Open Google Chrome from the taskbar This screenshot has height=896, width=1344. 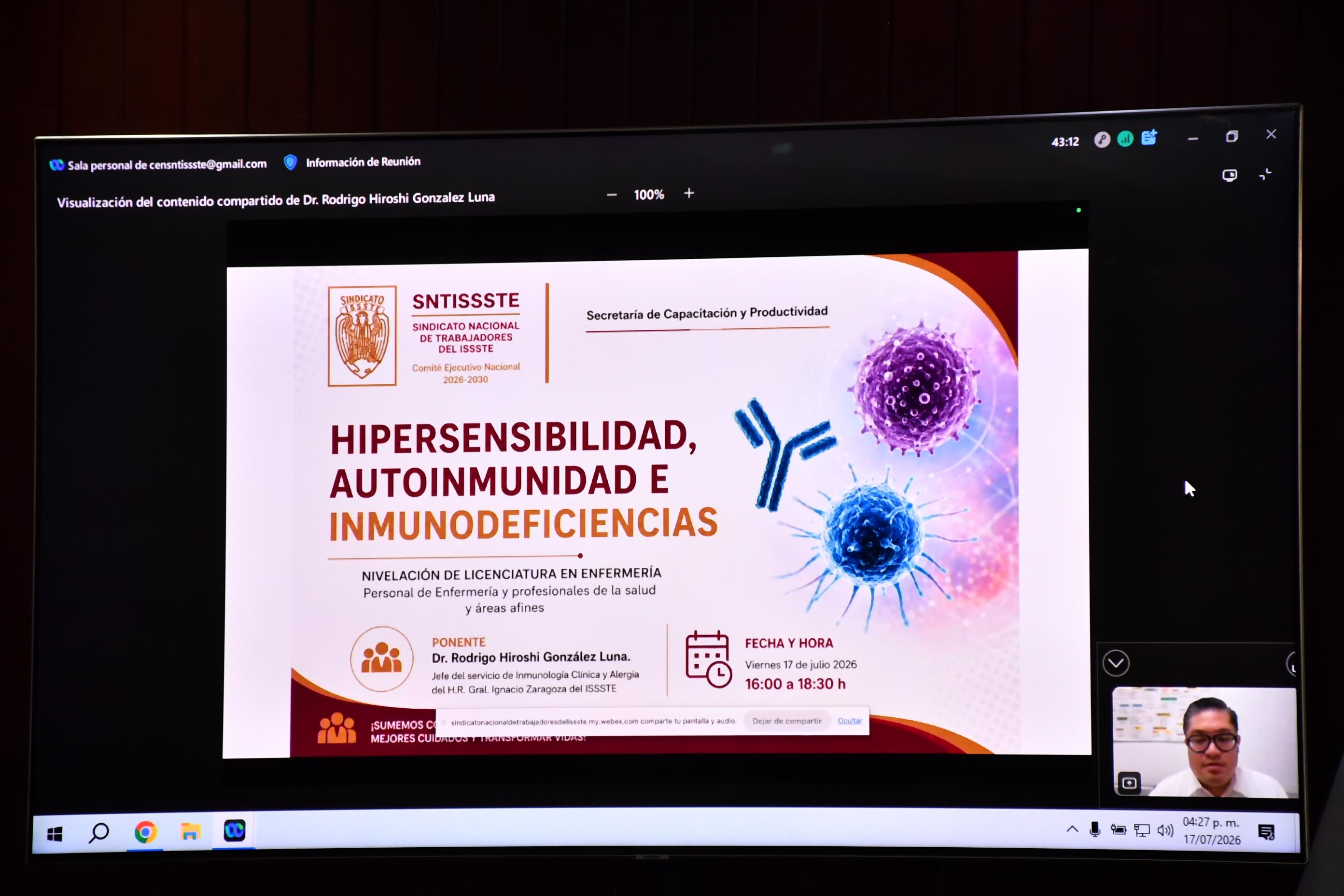[x=145, y=833]
